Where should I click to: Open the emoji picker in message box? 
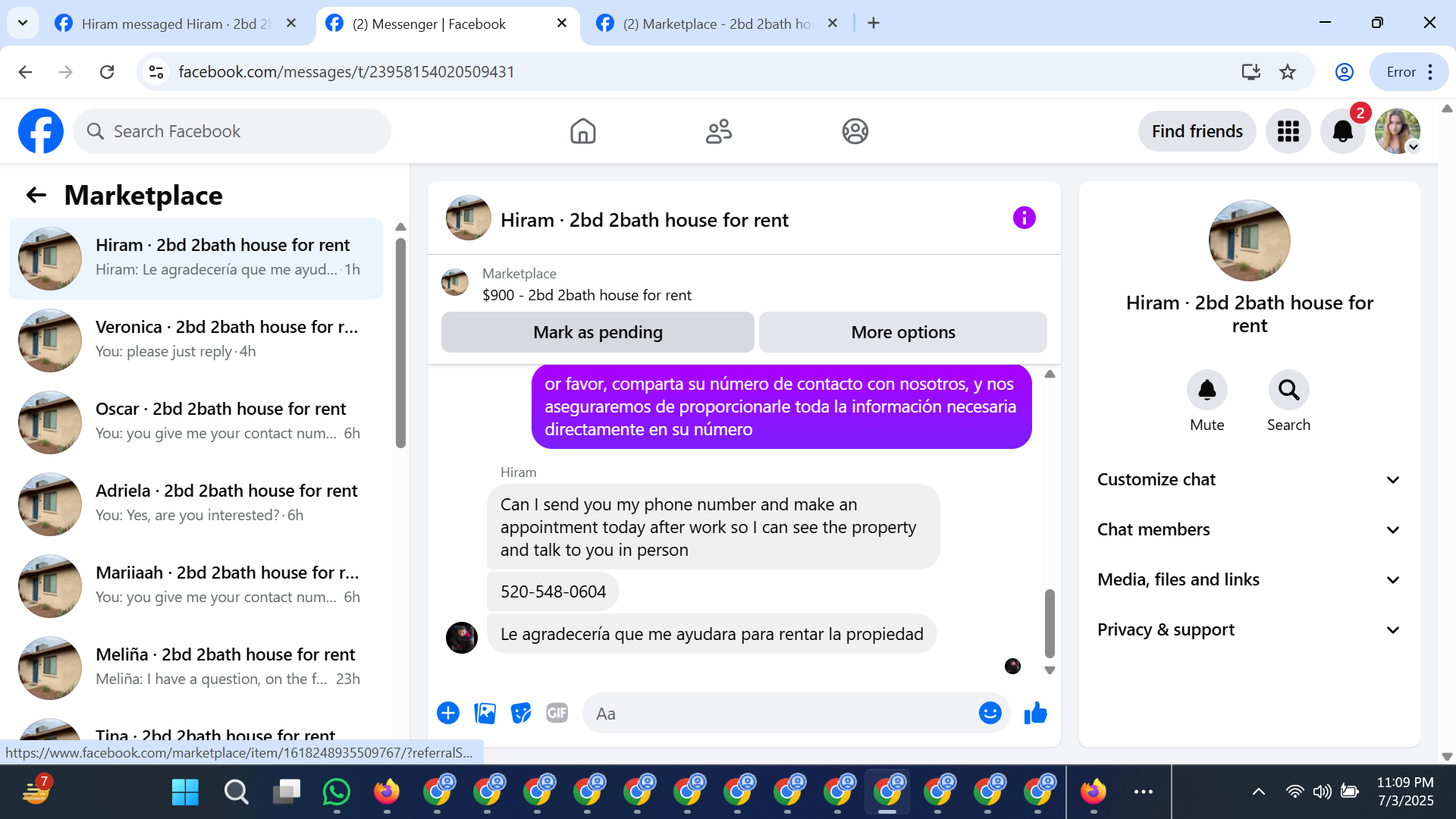tap(990, 714)
